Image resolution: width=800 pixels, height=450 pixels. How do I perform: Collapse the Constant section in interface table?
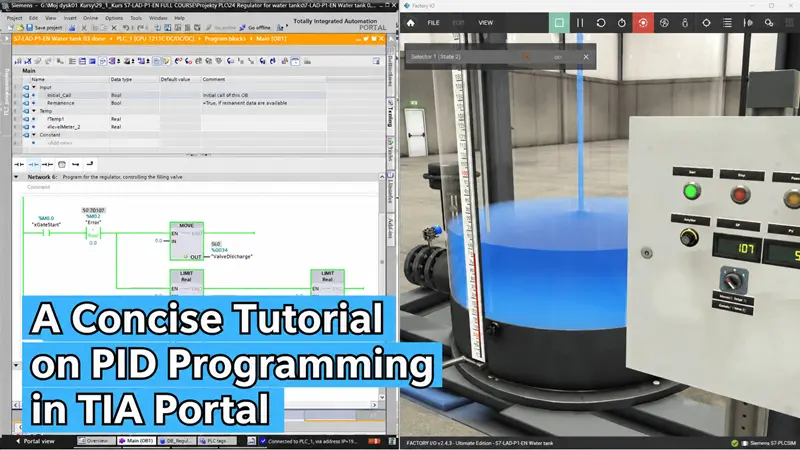coord(34,135)
